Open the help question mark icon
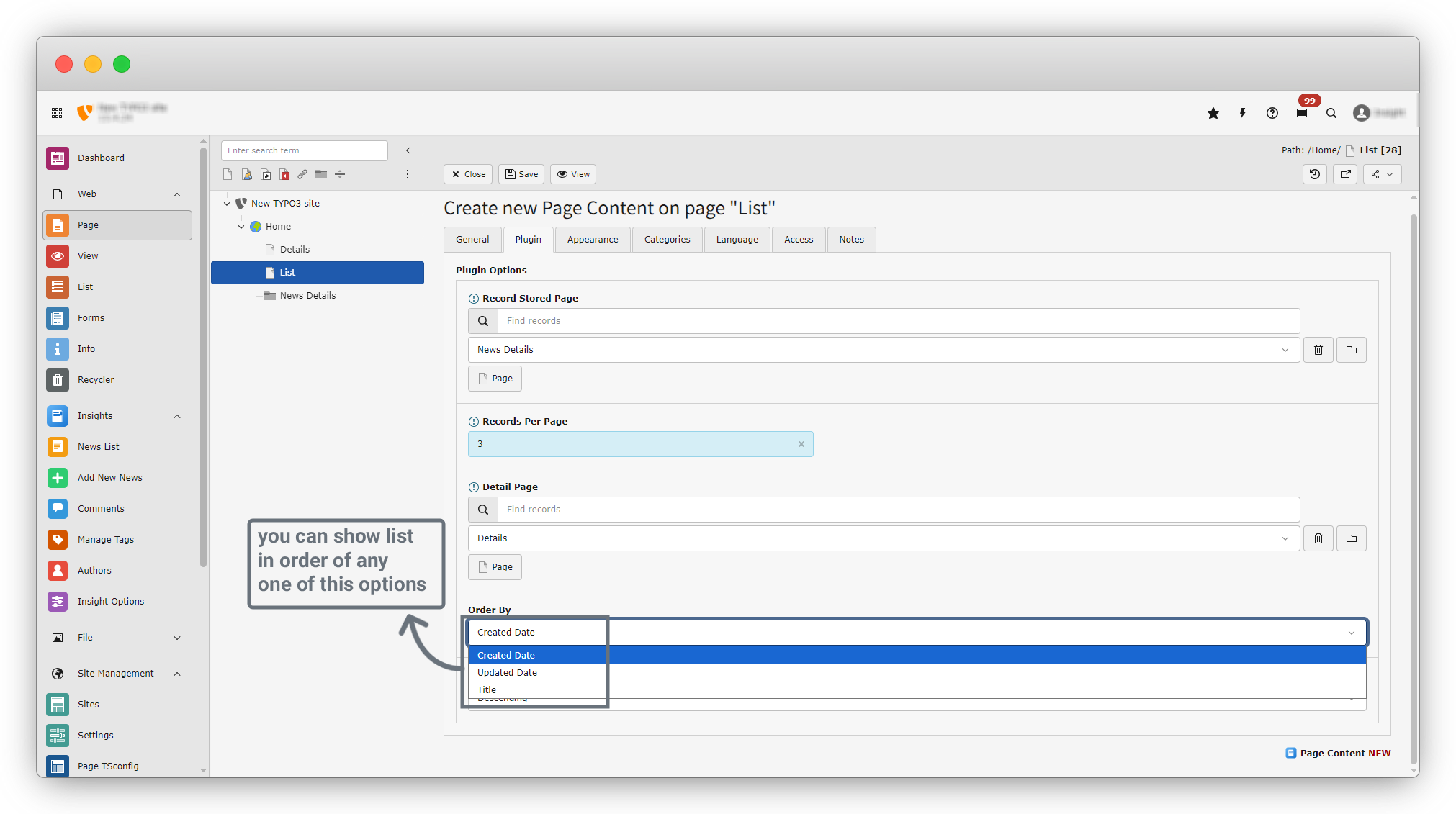This screenshot has width=1456, height=814. tap(1272, 113)
